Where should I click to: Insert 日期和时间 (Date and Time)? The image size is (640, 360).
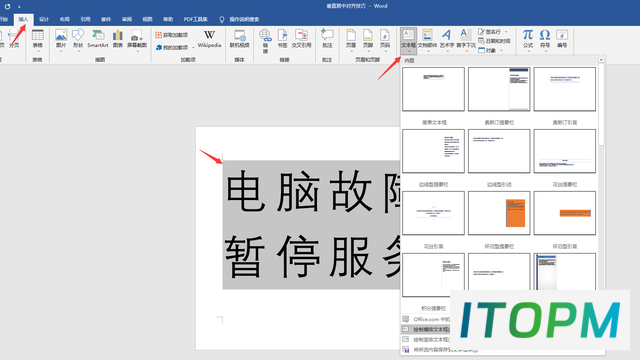(494, 41)
